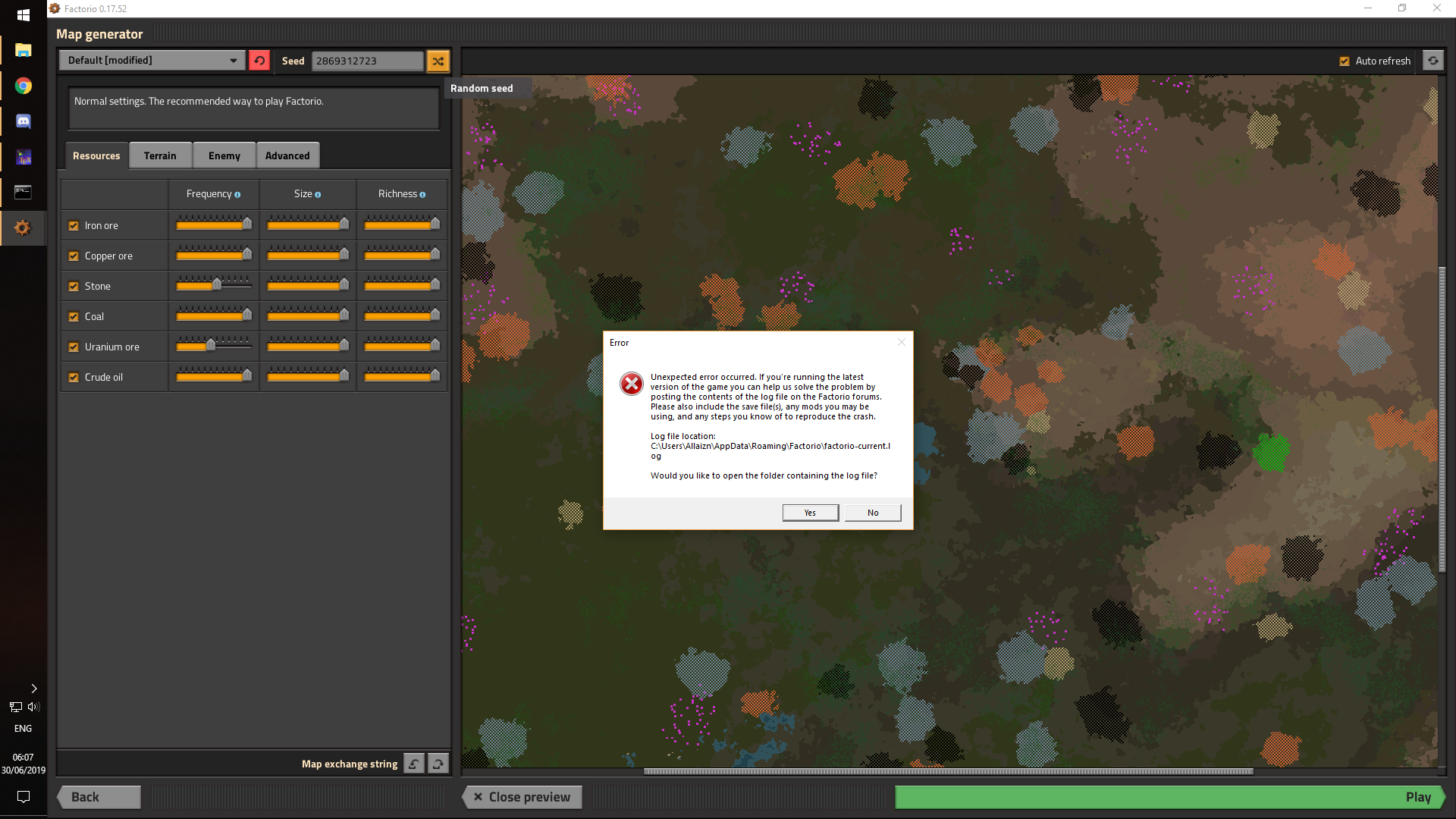Toggle the Iron ore checkbox

pos(74,226)
